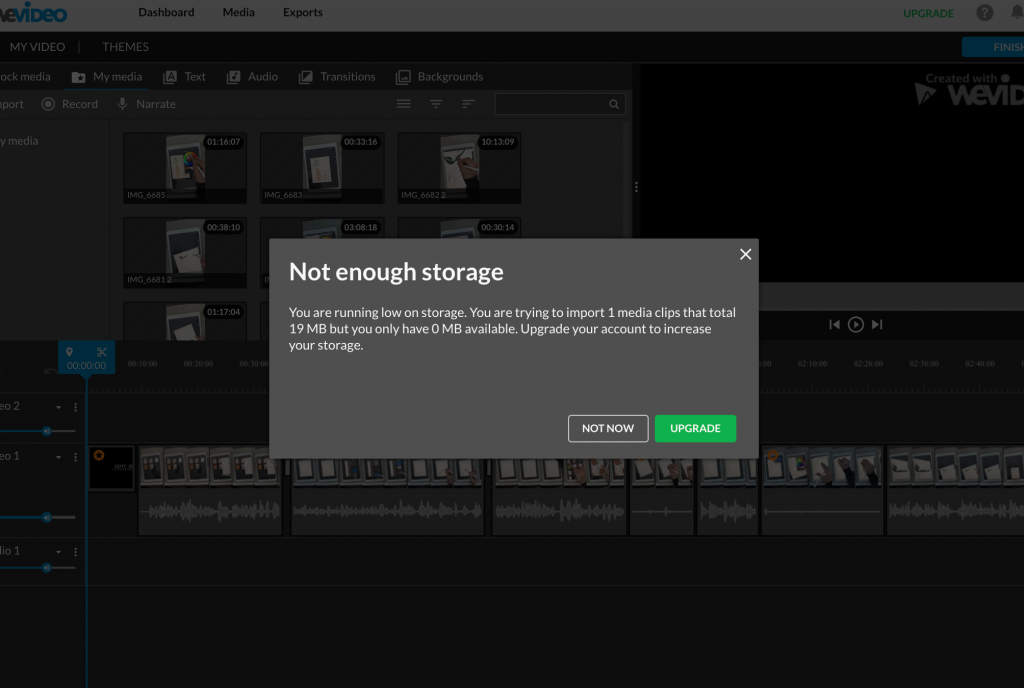
Task: Open the Video 1 track options menu
Action: coord(76,457)
